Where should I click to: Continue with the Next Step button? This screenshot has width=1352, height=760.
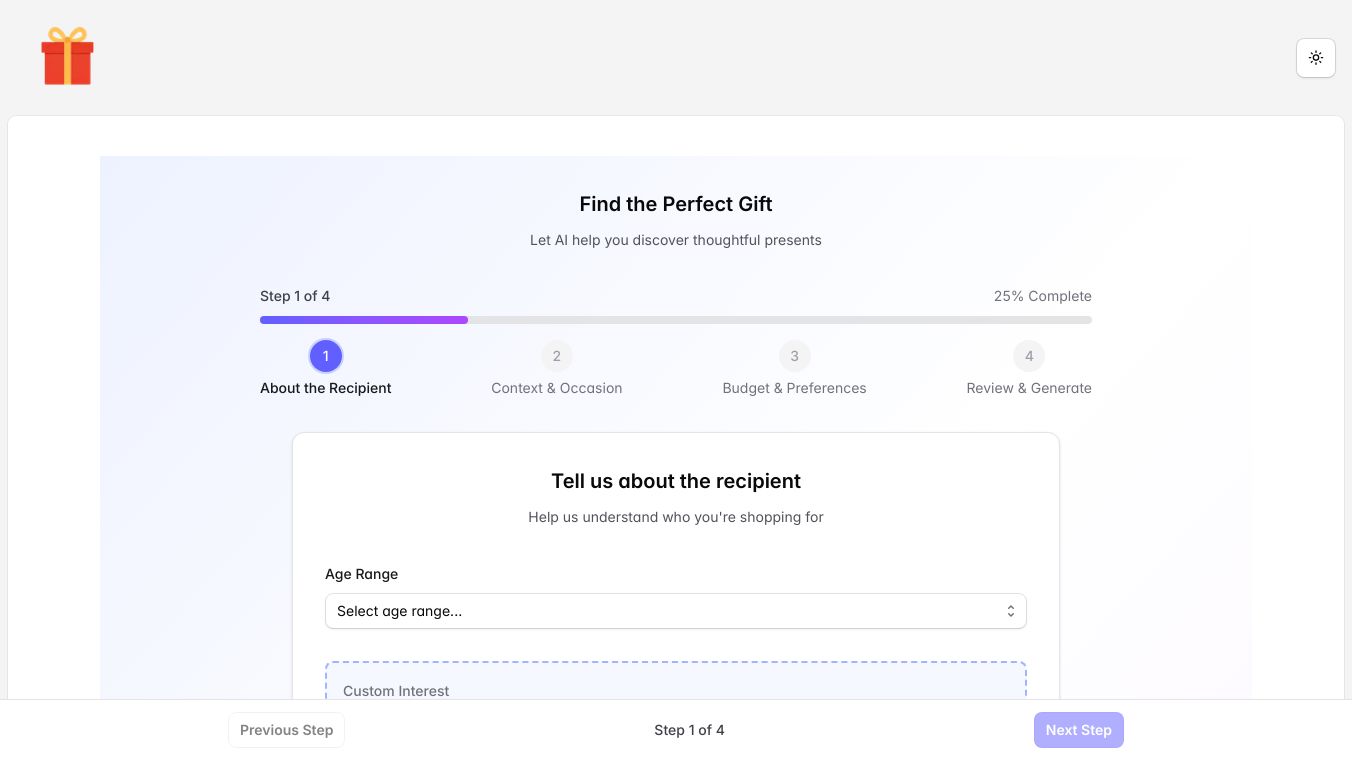click(1078, 730)
